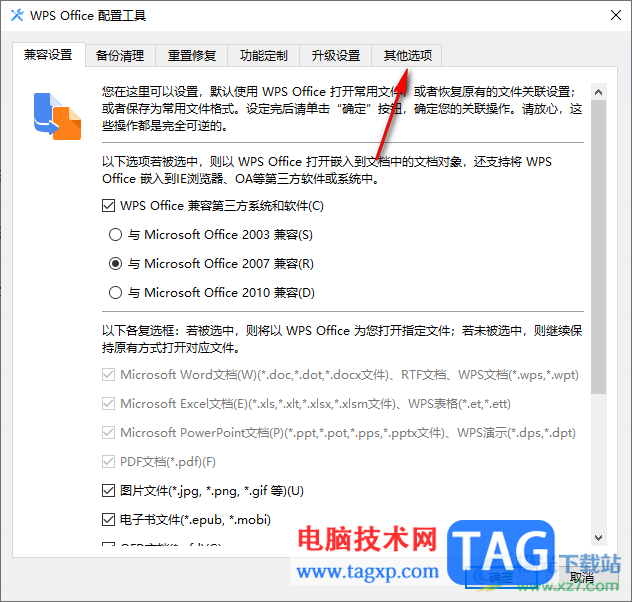This screenshot has height=602, width=632.
Task: Click the Microsoft Excel文档 checkbox
Action: (108, 404)
